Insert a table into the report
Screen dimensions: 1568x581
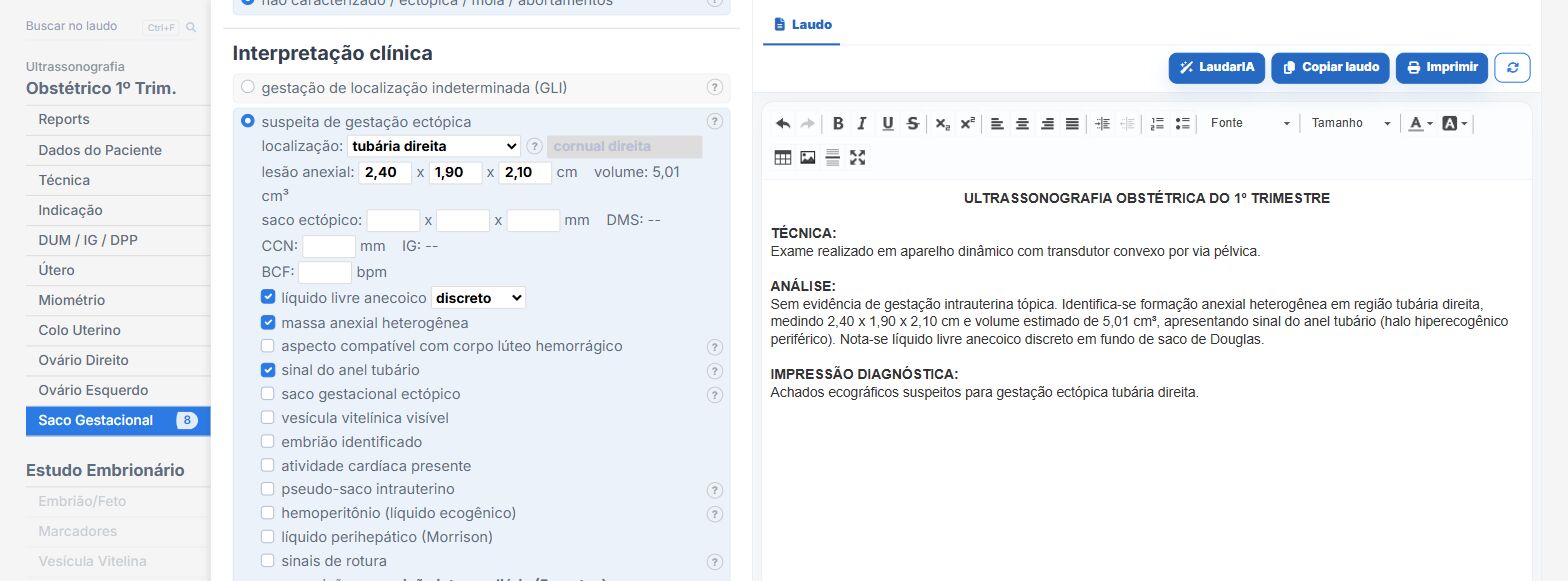coord(783,157)
